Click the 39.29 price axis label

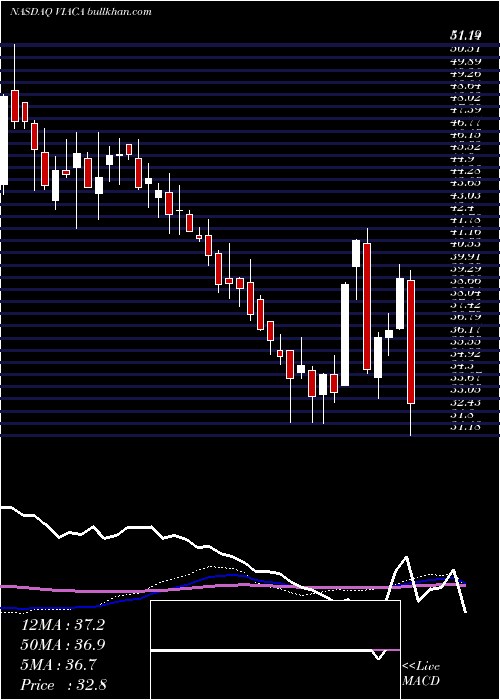(464, 268)
